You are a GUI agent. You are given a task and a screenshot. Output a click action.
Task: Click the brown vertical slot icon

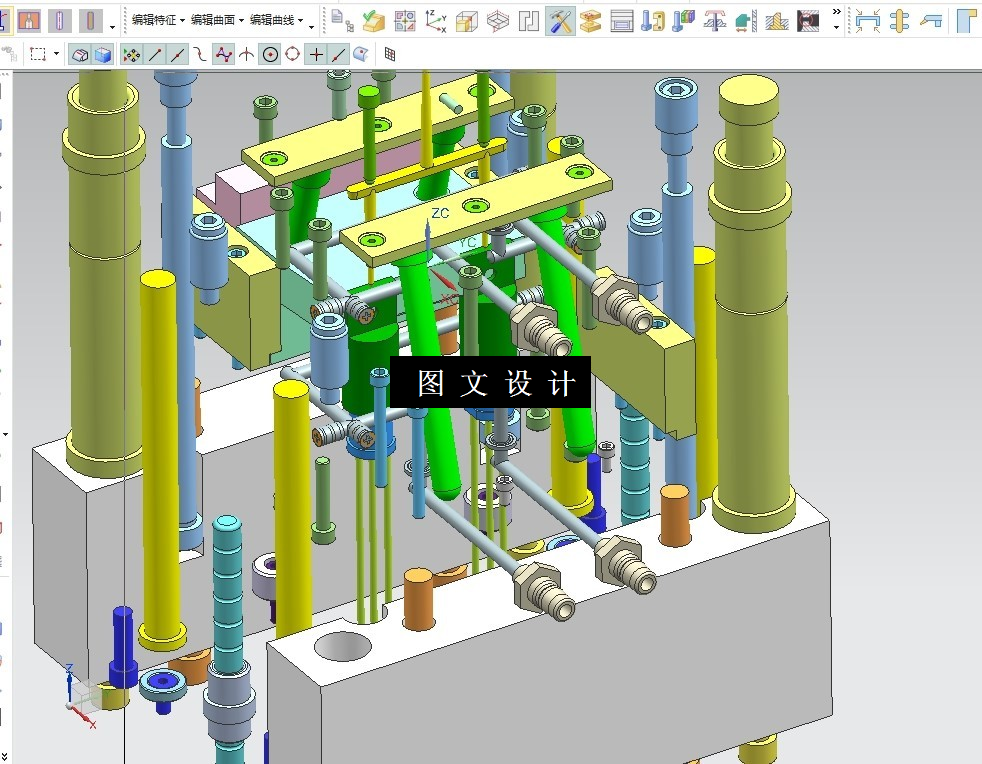91,20
